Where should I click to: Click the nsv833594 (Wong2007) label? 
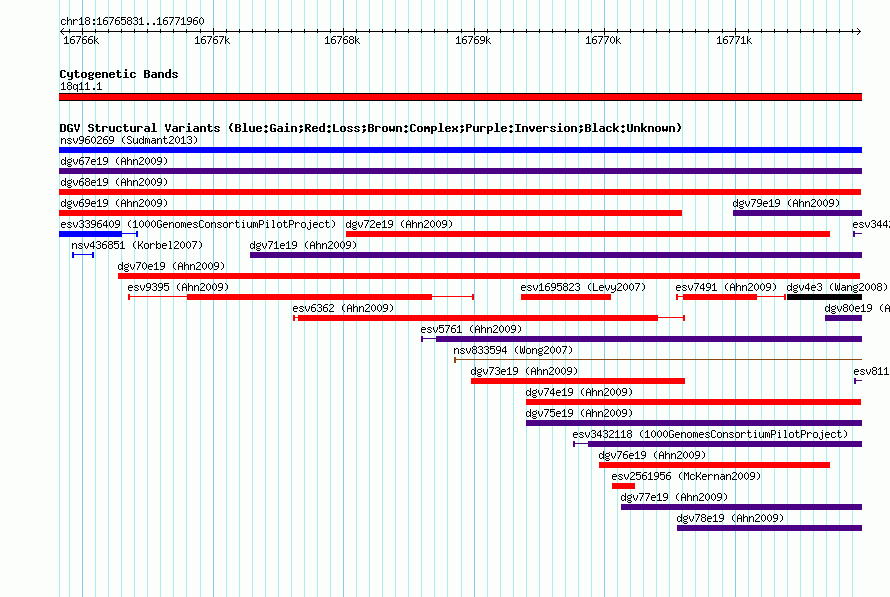coord(513,350)
